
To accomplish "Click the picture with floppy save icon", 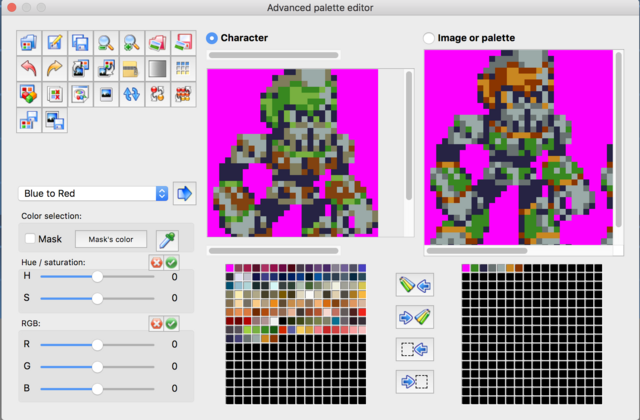I will coord(54,120).
